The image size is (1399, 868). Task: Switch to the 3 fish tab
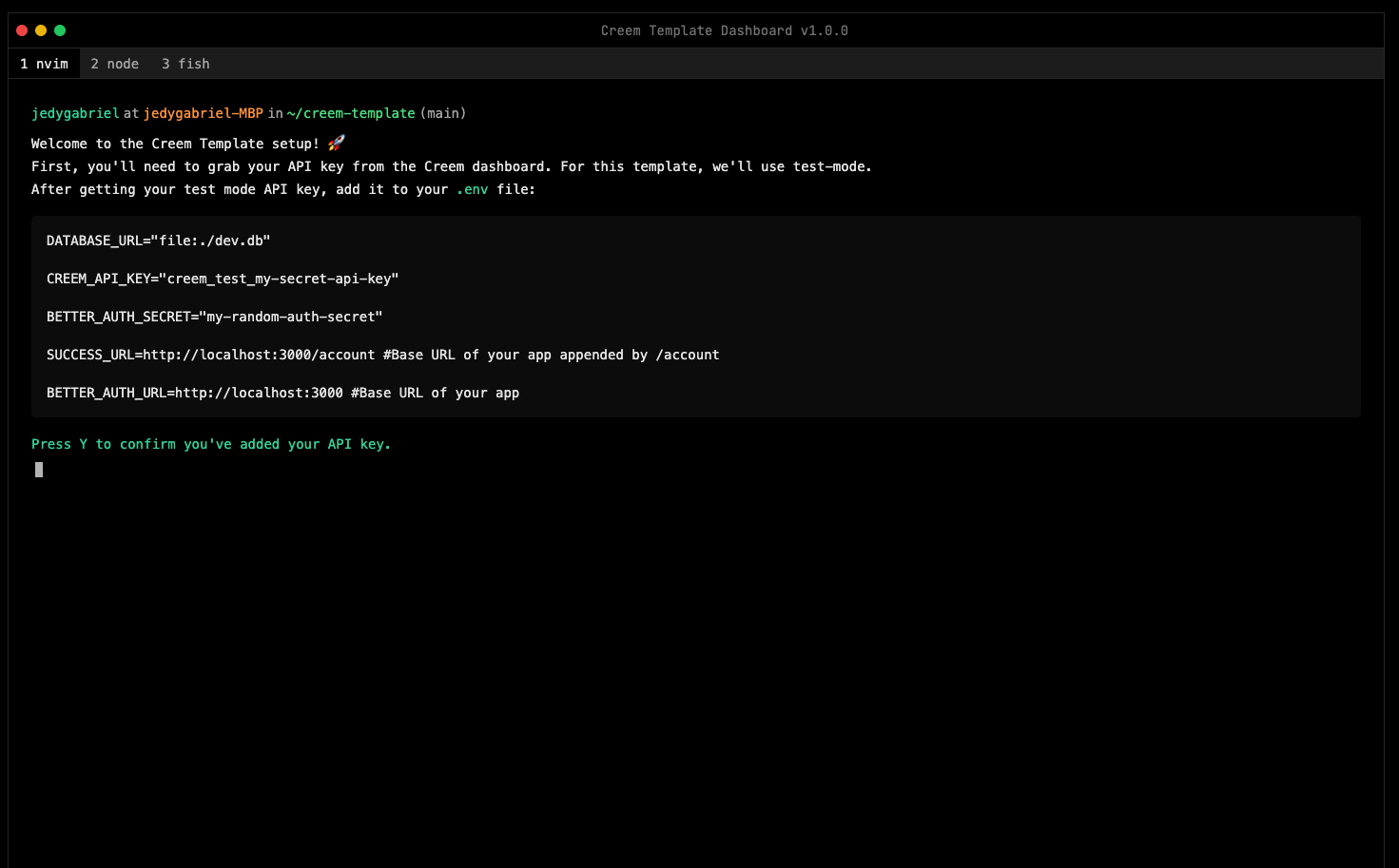pos(185,64)
